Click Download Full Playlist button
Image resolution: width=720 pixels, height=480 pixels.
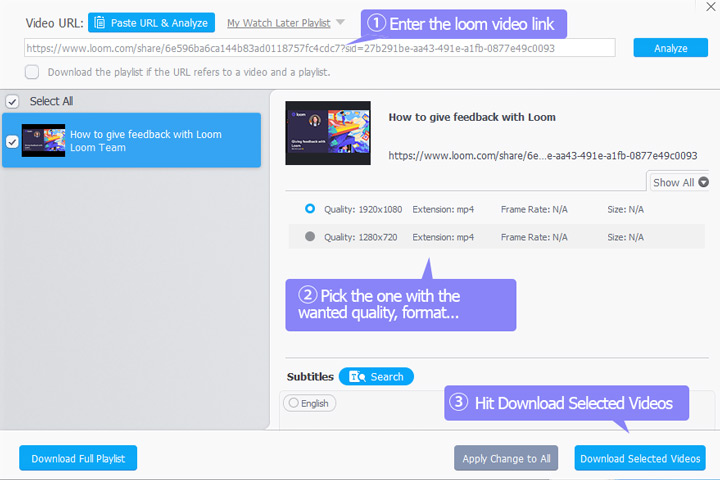(78, 458)
